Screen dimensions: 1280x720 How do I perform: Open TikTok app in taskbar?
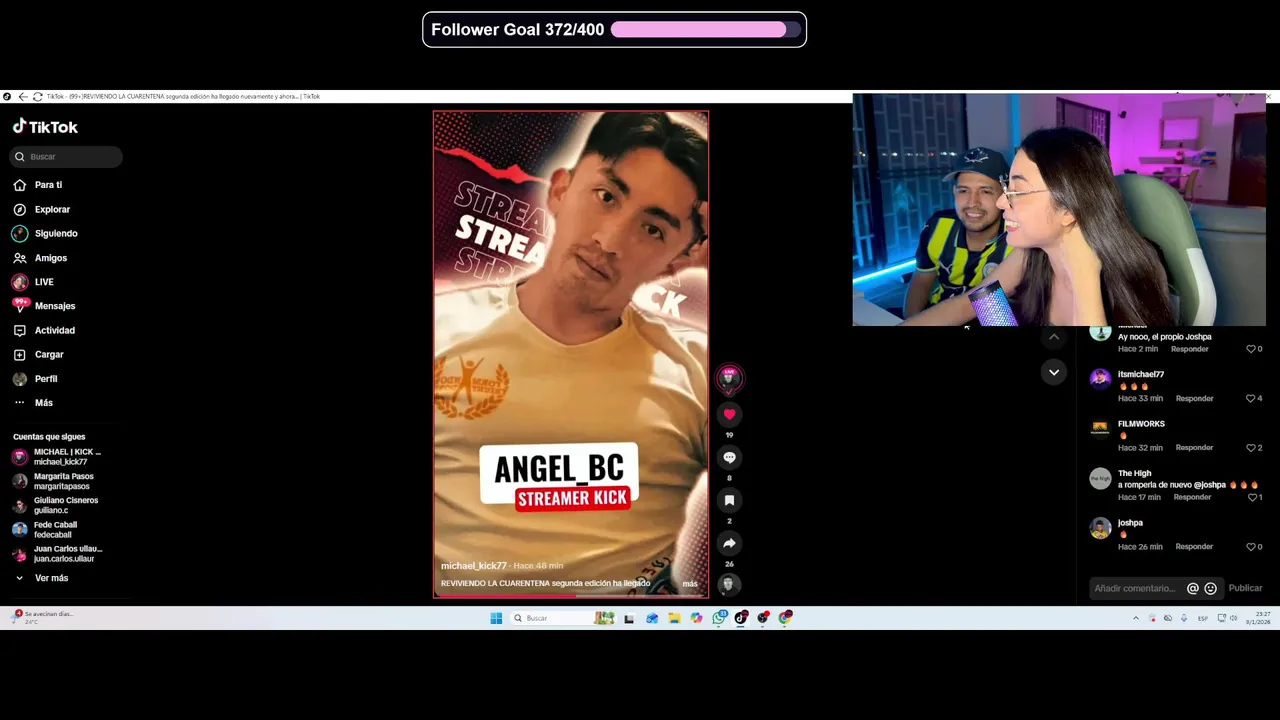pyautogui.click(x=741, y=618)
